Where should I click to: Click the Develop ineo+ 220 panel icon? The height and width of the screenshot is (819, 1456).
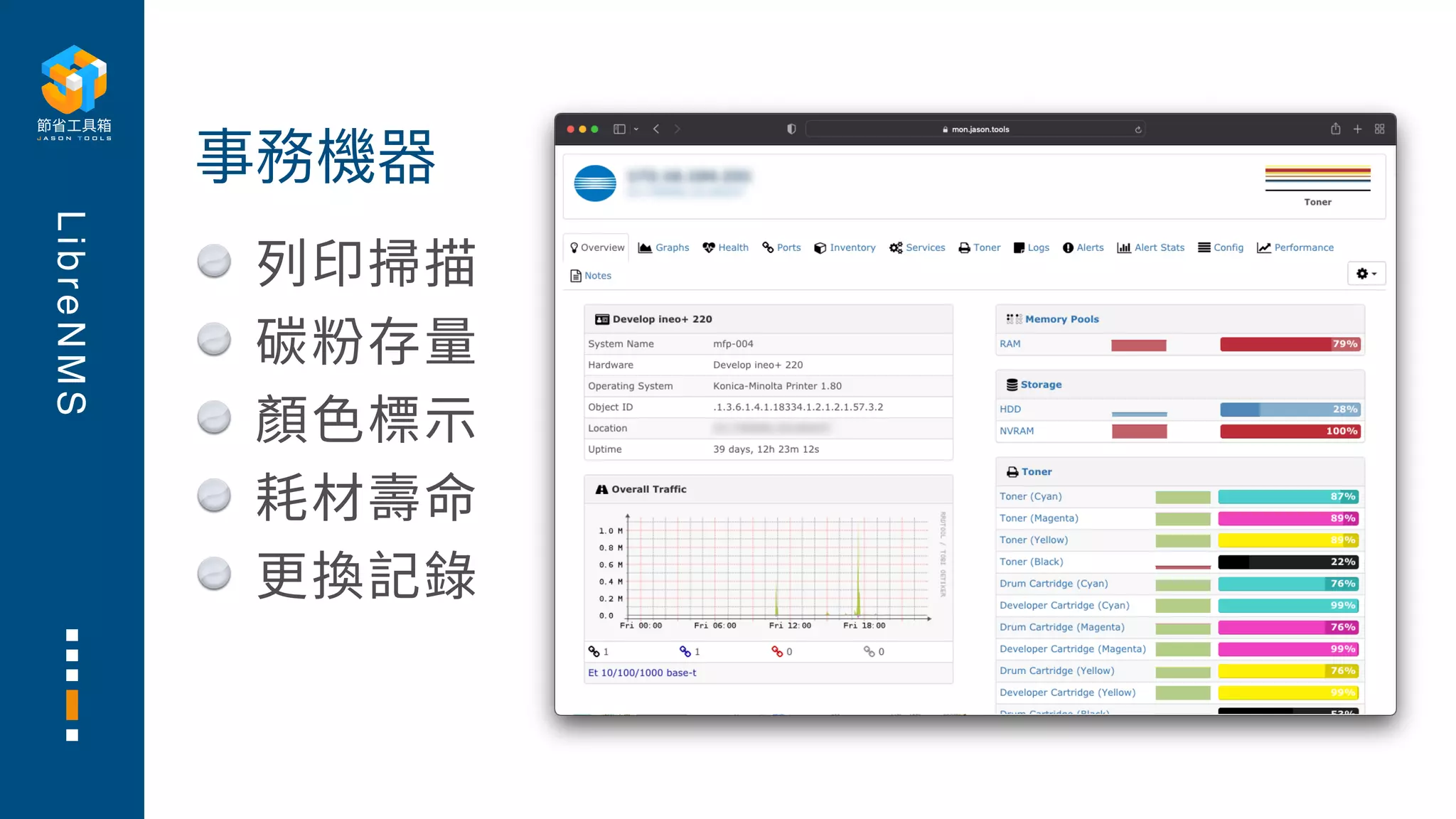point(601,319)
